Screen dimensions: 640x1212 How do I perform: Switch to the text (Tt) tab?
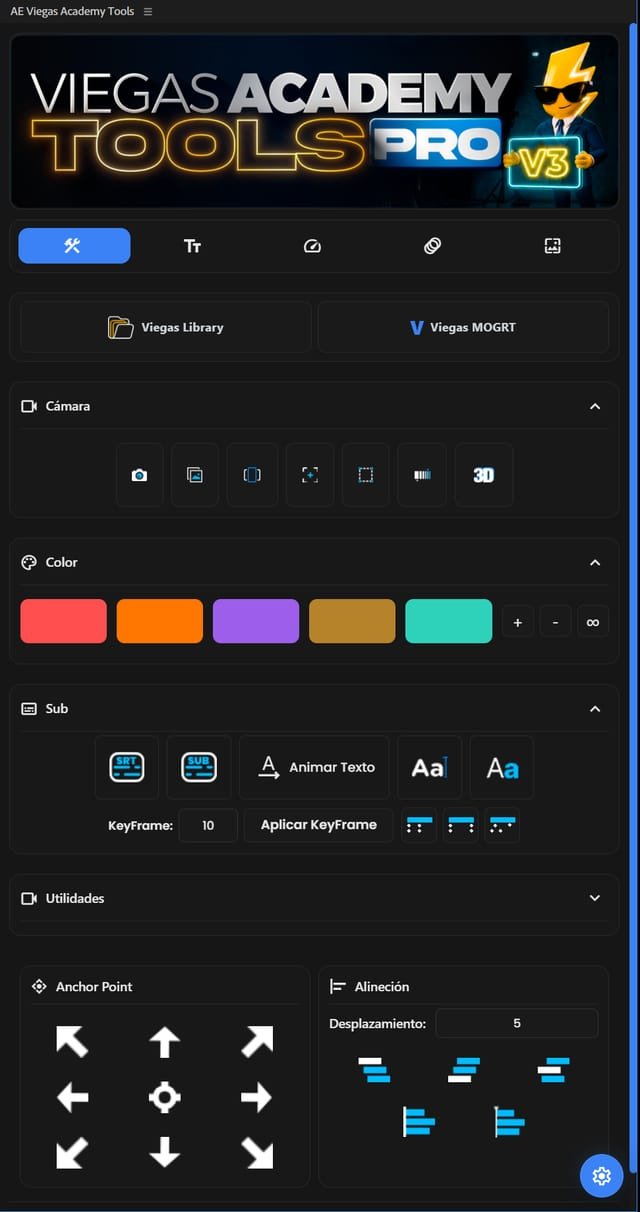point(193,246)
